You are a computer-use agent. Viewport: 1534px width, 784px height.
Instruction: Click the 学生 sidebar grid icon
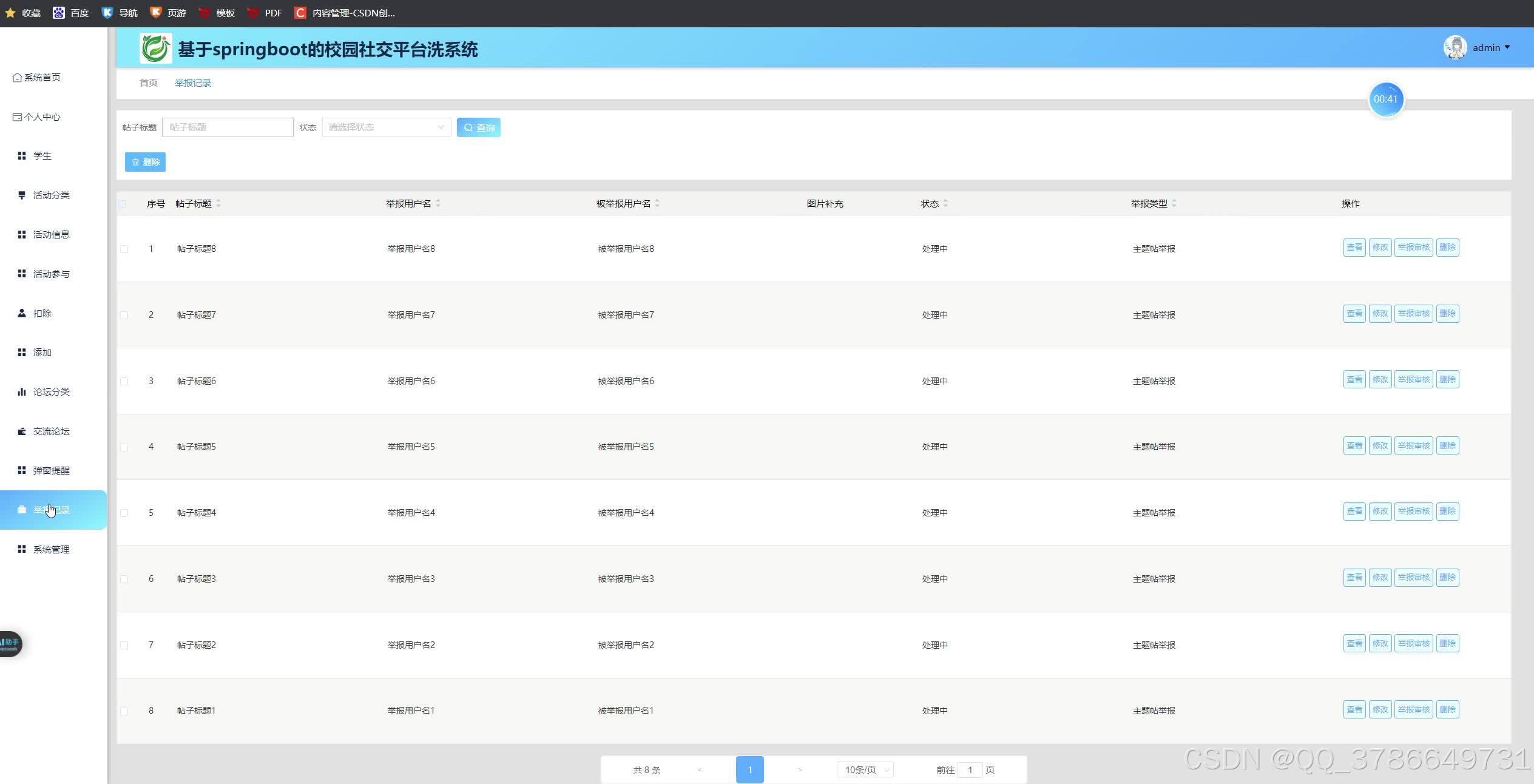point(22,156)
